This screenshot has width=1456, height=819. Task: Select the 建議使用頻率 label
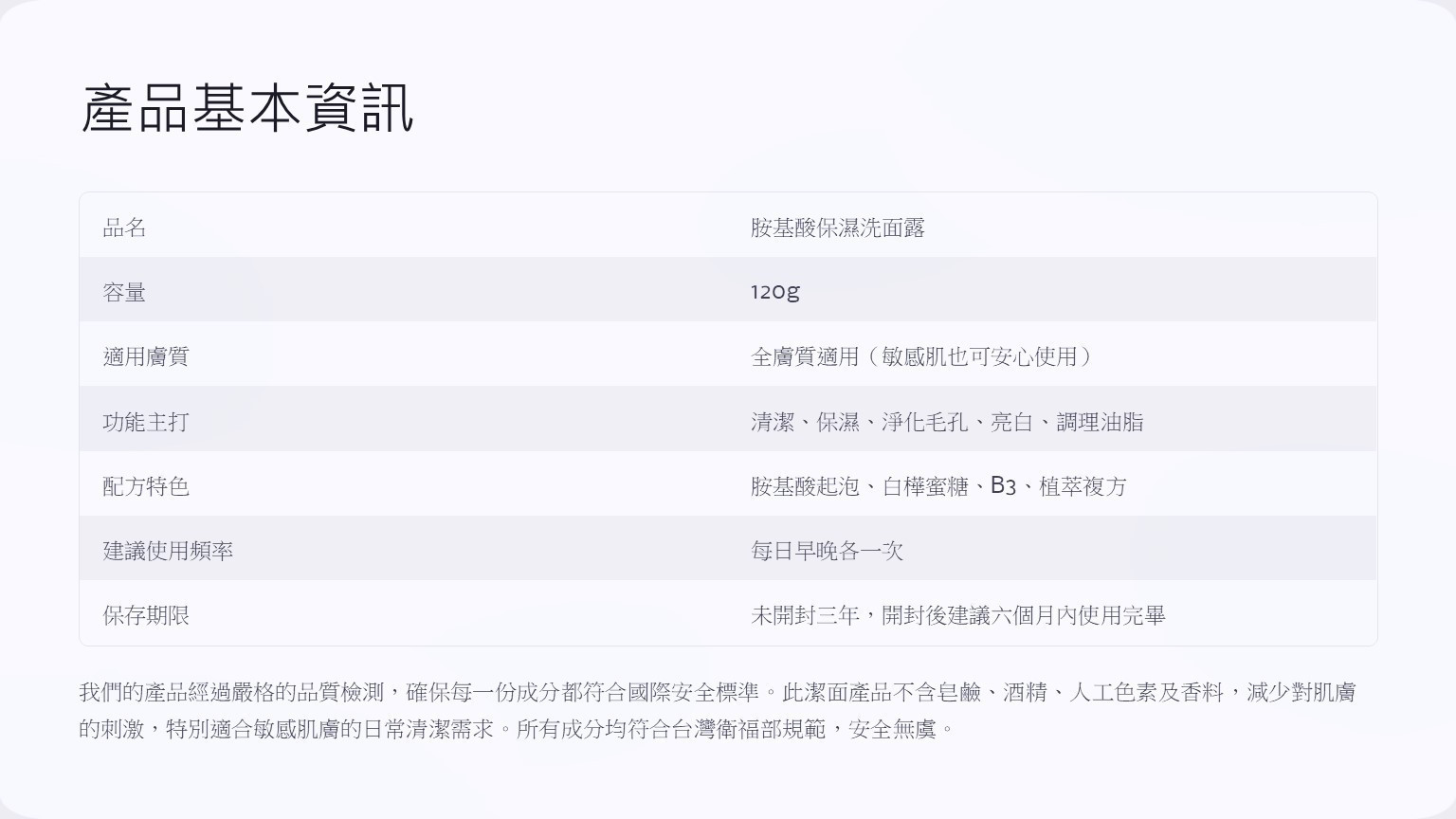click(168, 551)
